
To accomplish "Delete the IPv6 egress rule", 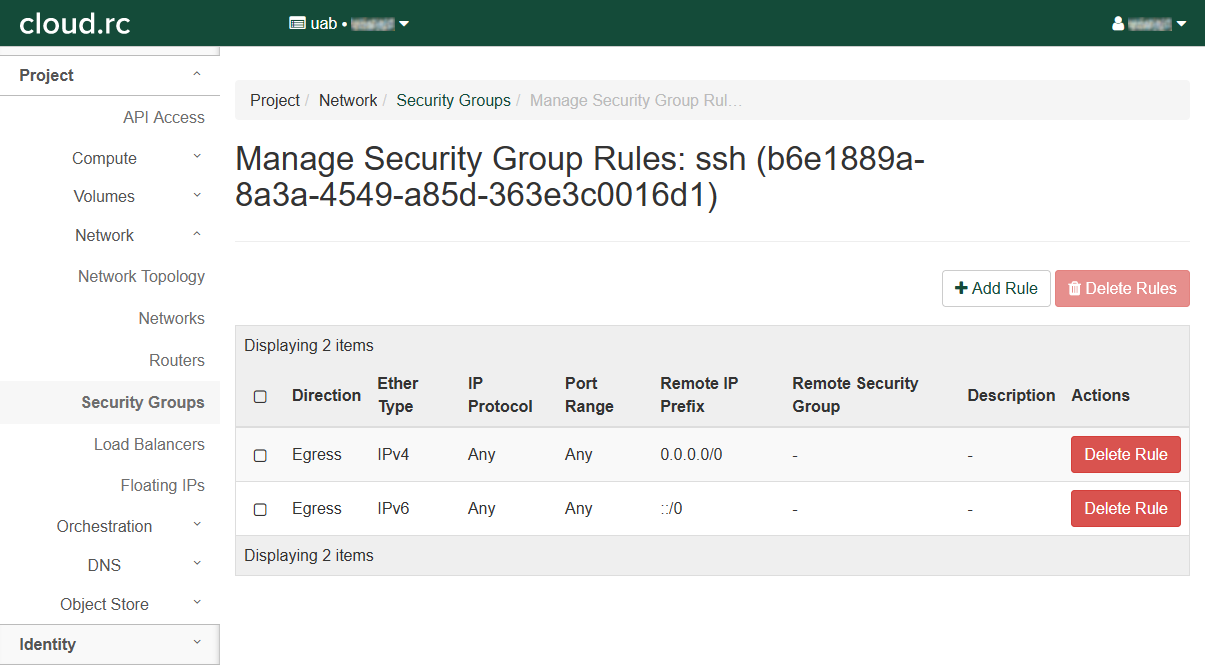I will coord(1125,508).
